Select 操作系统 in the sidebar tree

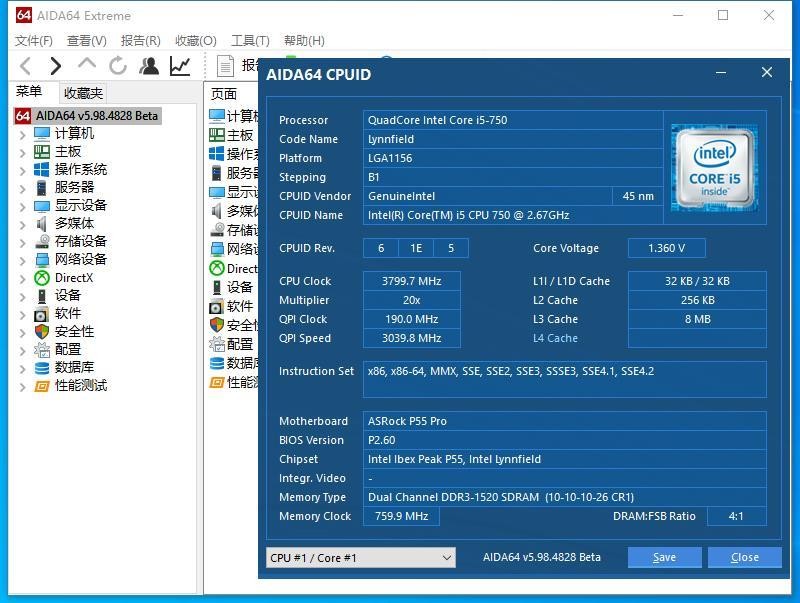pos(81,169)
